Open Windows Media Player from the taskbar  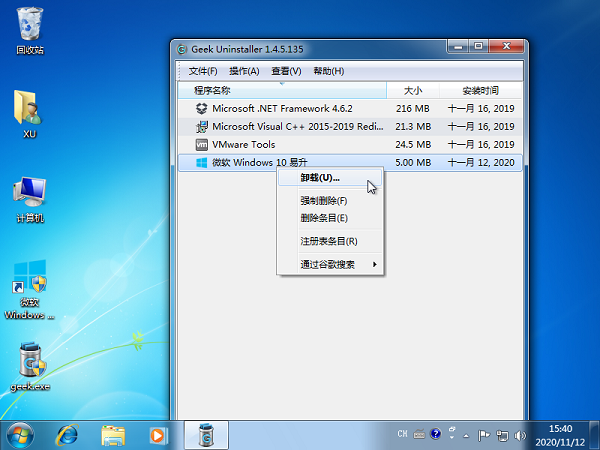tap(159, 435)
